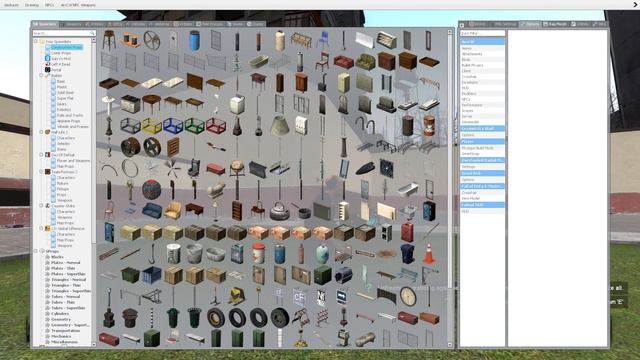Open the ArcCW NPC Weapons menu

78,5
